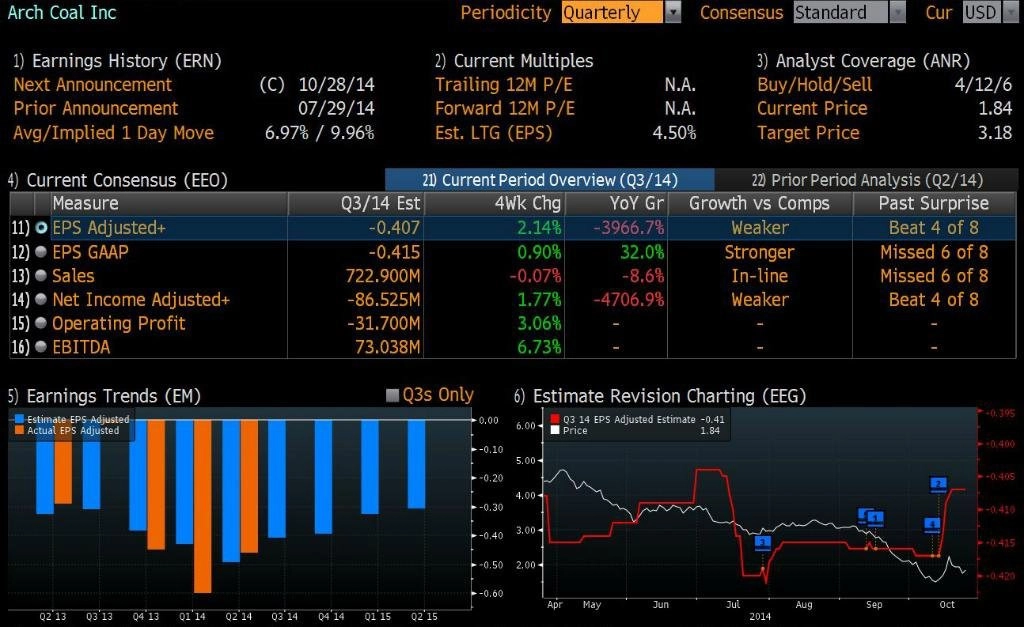
Task: Click the Buy/Hold/Sell value 4/12/6
Action: point(983,85)
